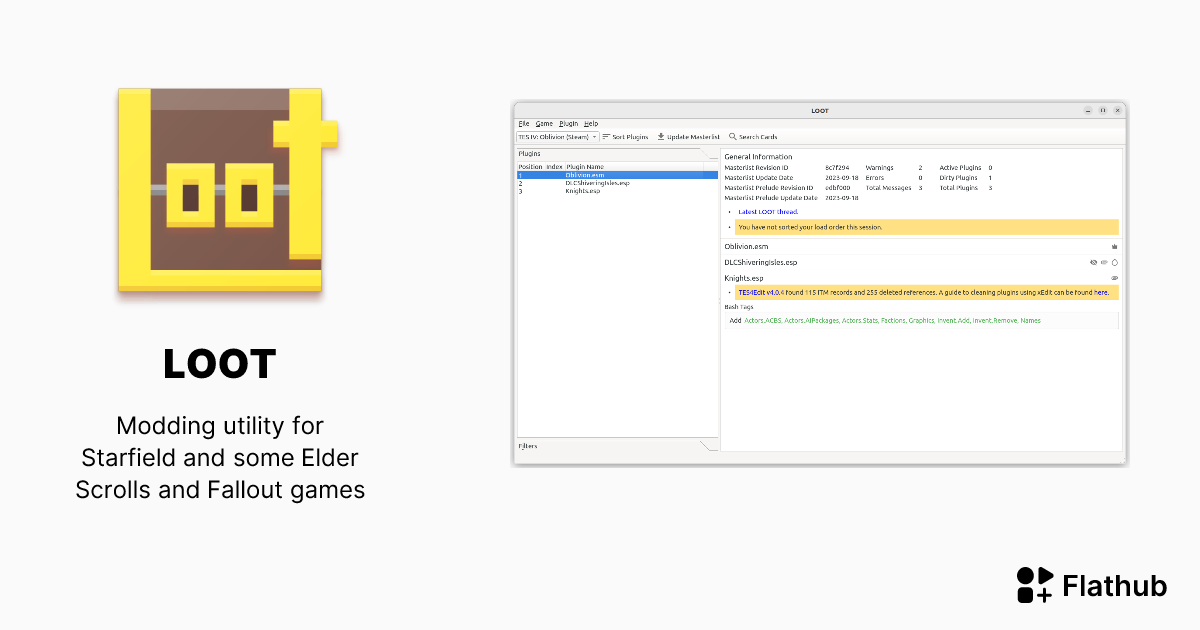Click the Sort Plugins toolbar icon
1200x630 pixels.
(607, 137)
